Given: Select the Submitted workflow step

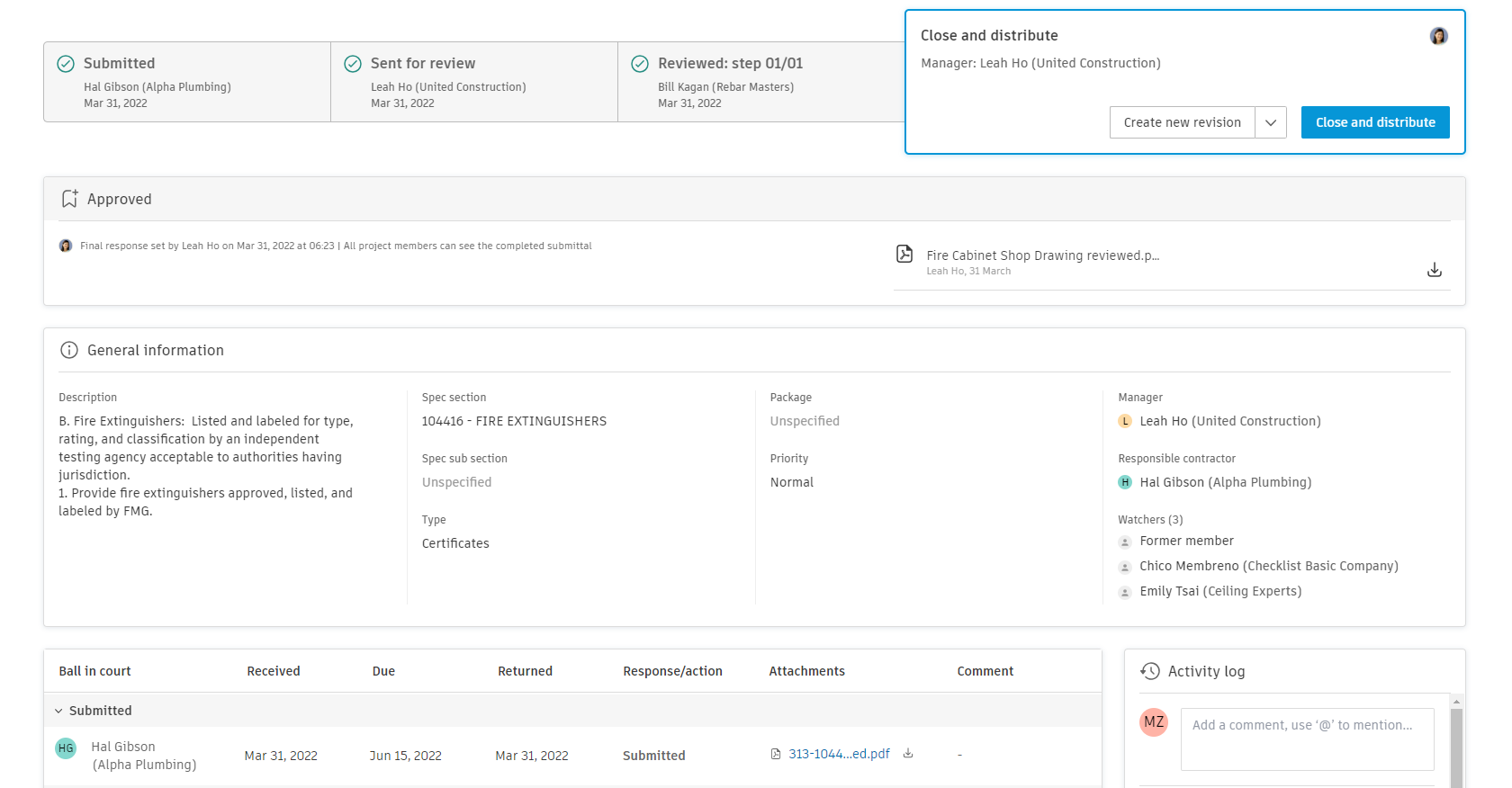Looking at the screenshot, I should pos(187,82).
